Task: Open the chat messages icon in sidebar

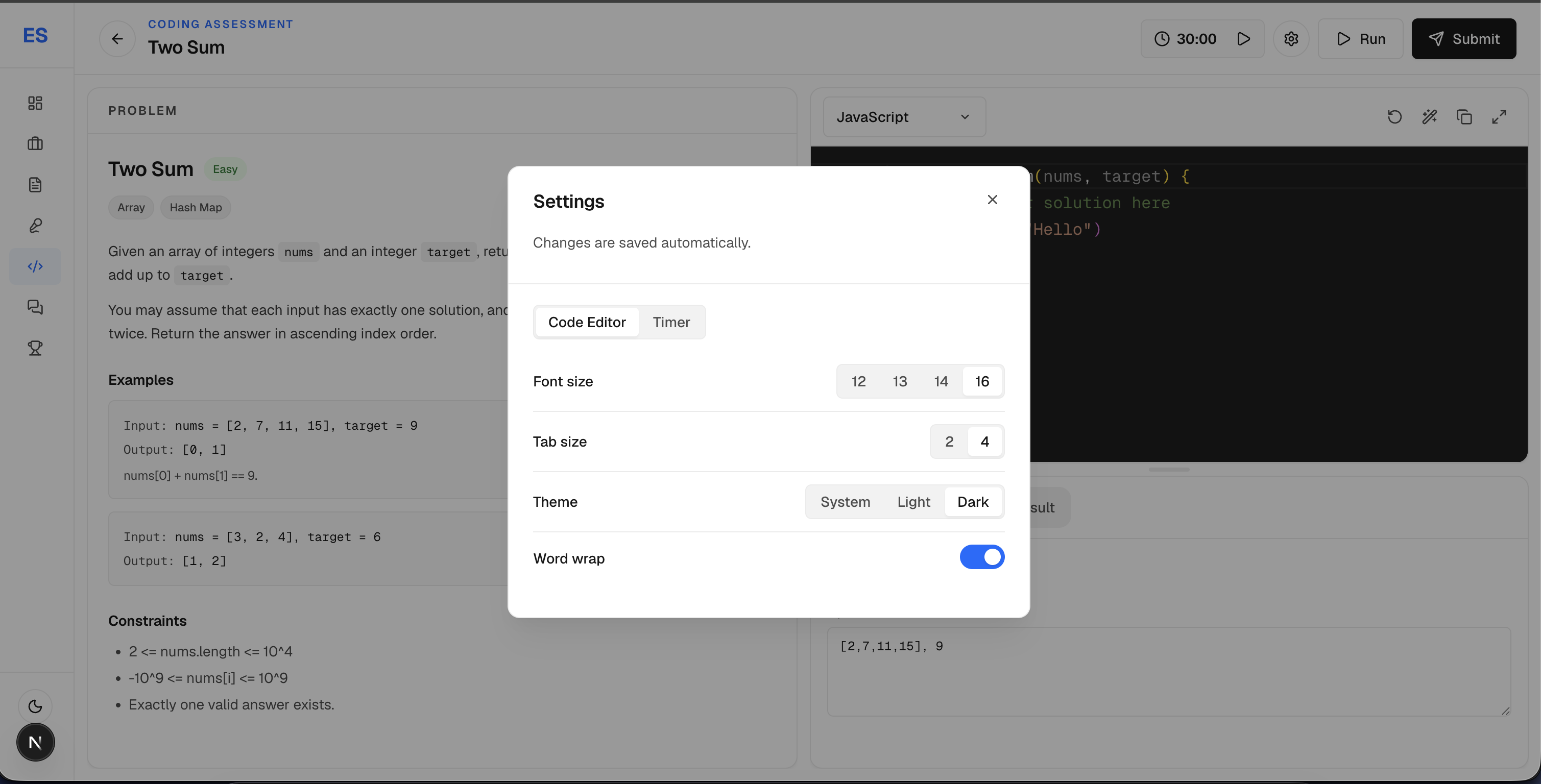Action: click(35, 307)
